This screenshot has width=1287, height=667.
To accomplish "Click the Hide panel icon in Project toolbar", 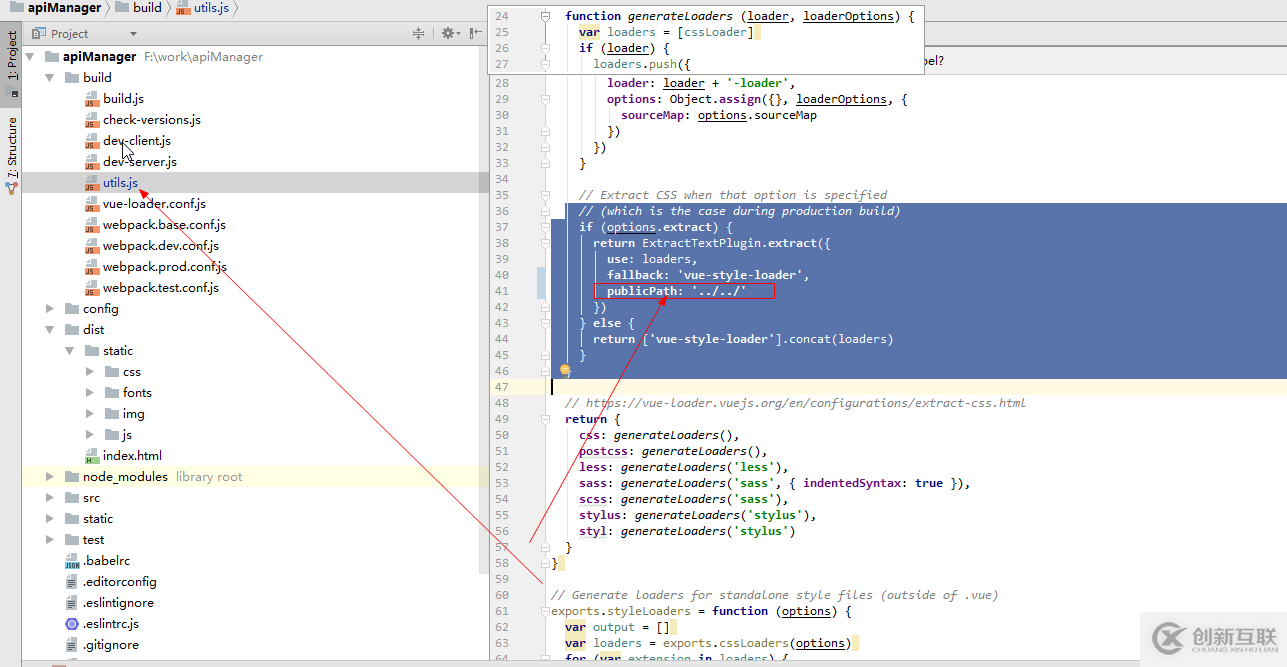I will point(474,33).
